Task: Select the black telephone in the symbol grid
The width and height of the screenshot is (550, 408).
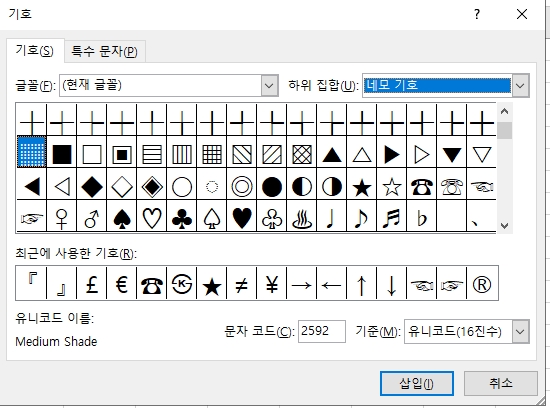Action: pos(422,186)
